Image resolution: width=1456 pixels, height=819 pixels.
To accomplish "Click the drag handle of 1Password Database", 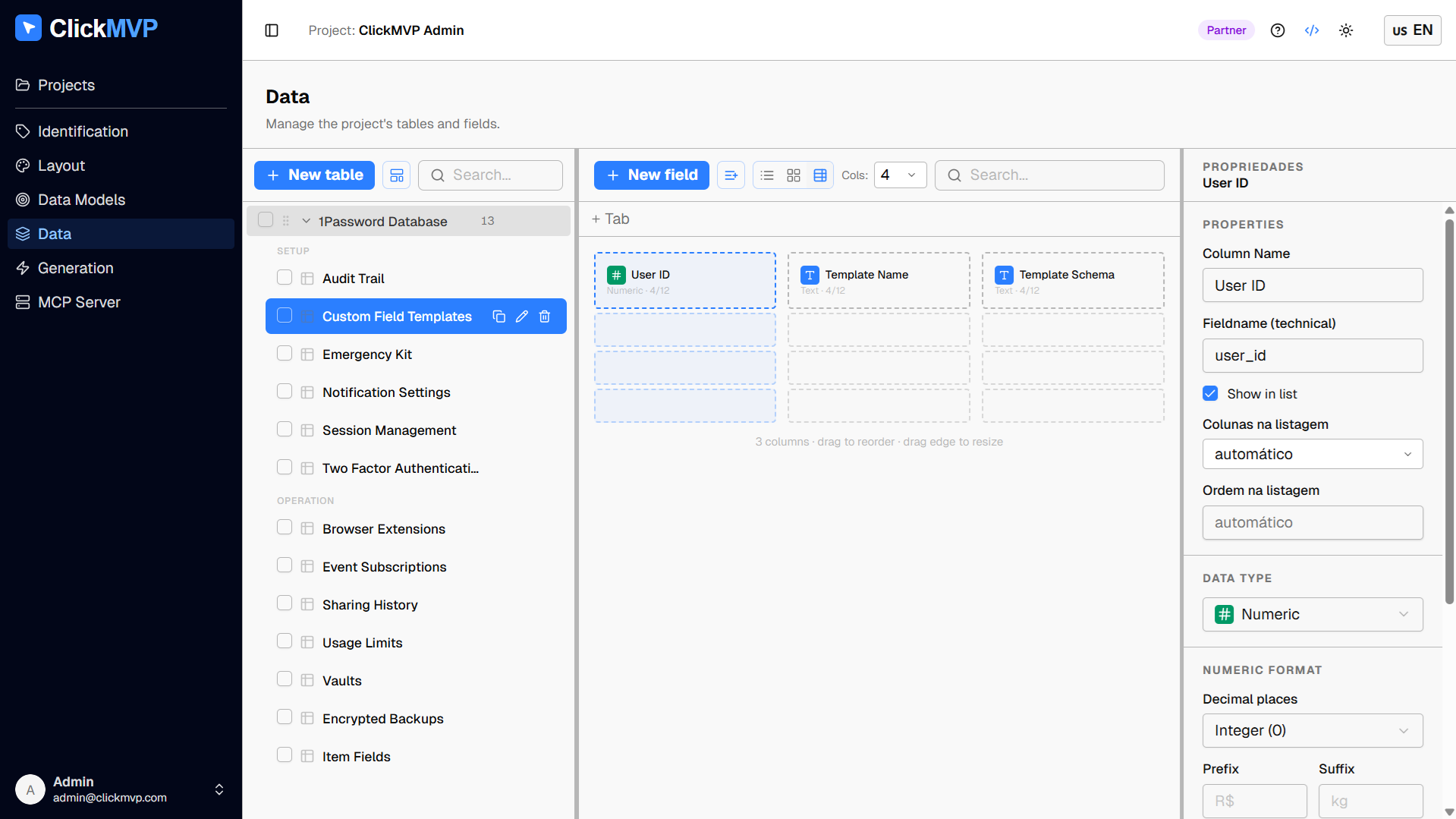I will coord(286,221).
